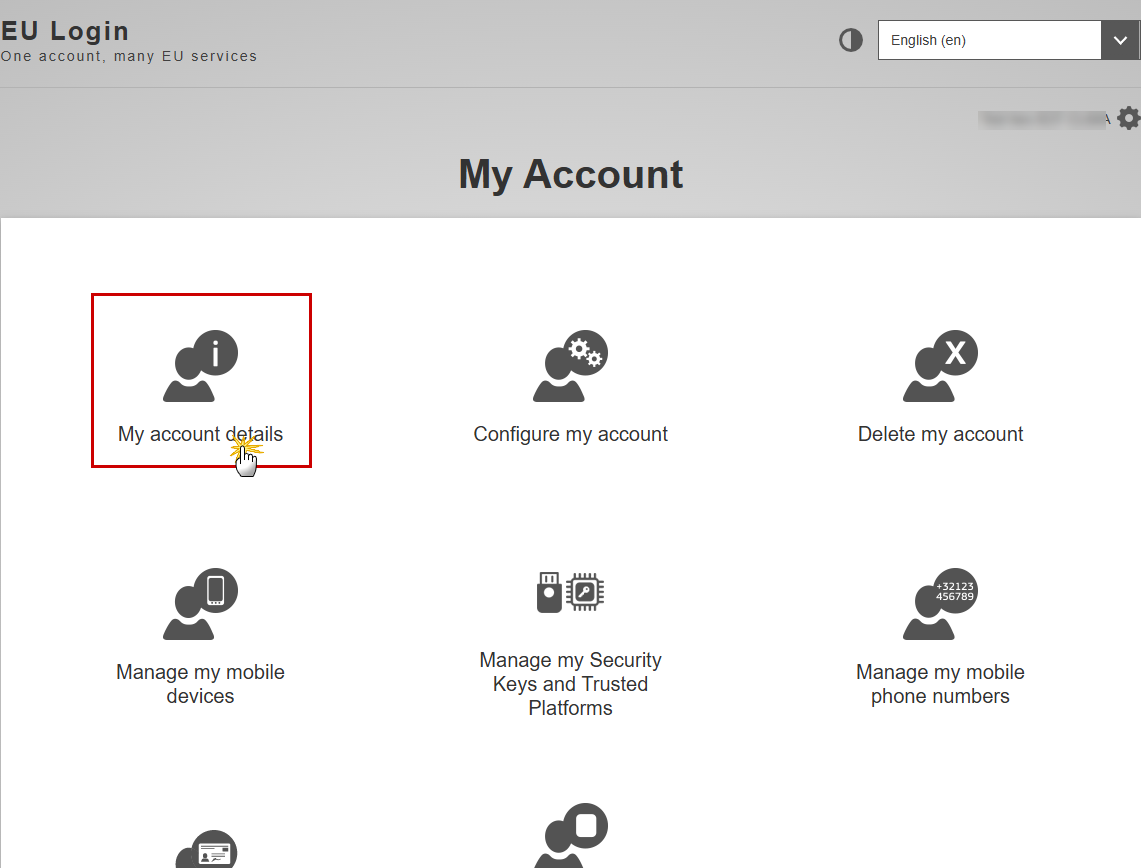Click the 'One account, many EU services' tagline
The image size is (1141, 868).
129,57
